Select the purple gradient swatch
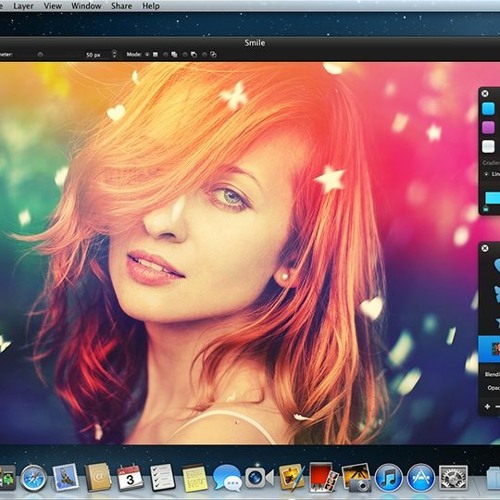The height and width of the screenshot is (500, 500). click(x=489, y=127)
